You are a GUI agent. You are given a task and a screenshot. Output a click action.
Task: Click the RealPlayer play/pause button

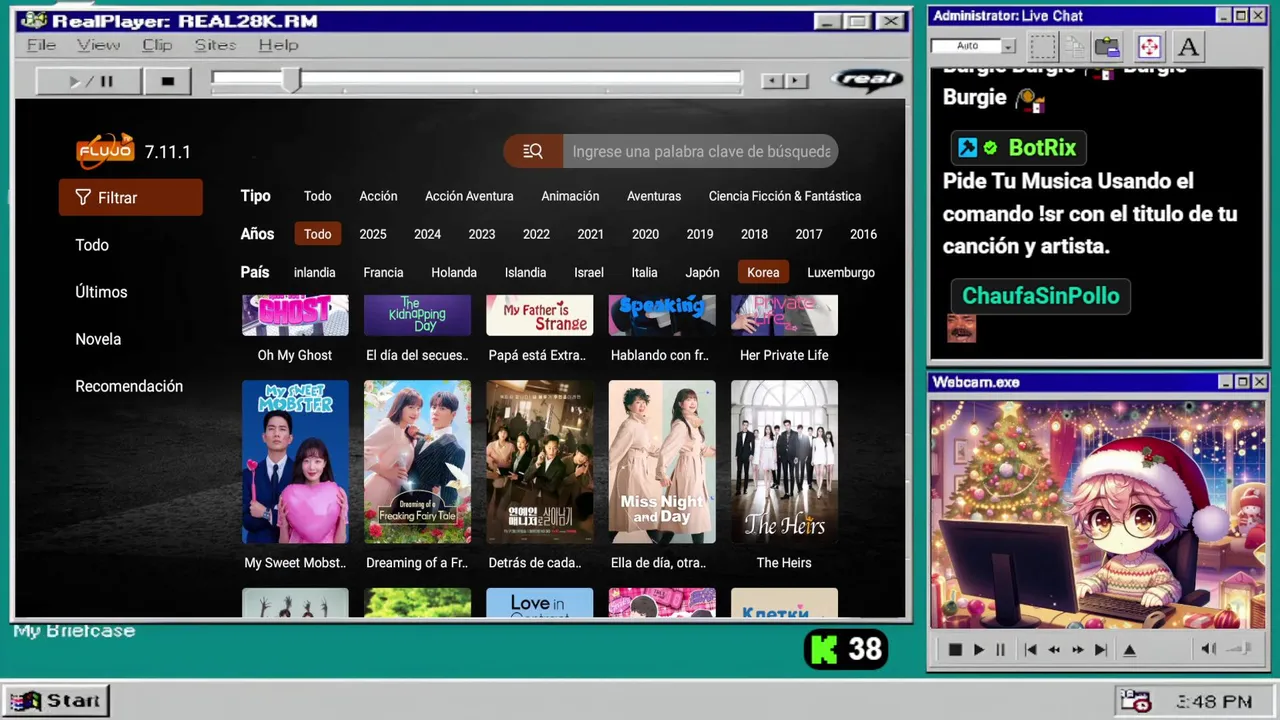[x=89, y=81]
